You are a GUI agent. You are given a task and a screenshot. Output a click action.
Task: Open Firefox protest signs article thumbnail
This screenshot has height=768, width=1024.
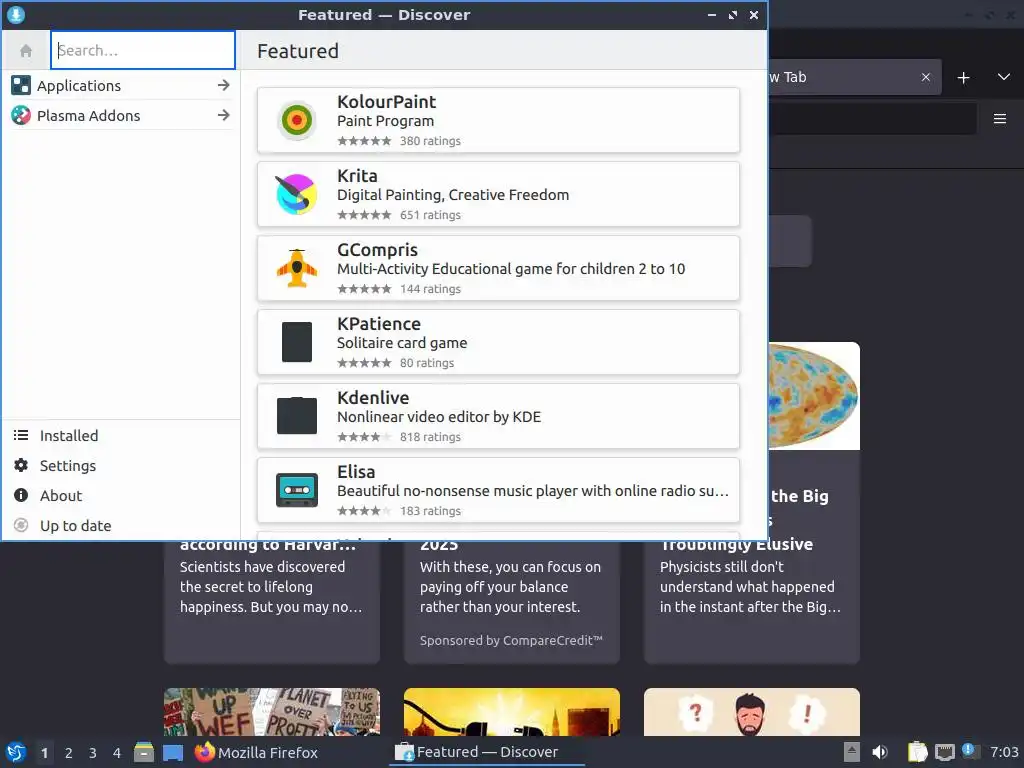point(272,712)
